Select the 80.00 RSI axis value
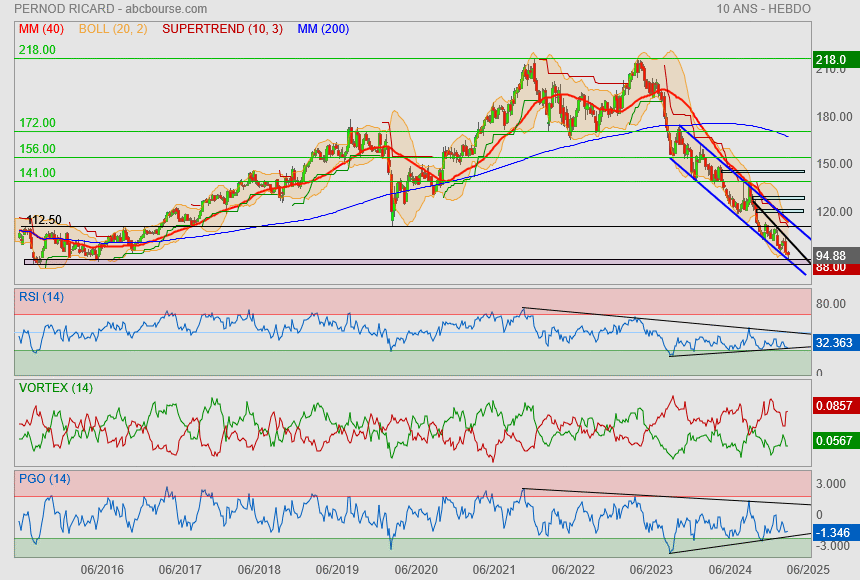This screenshot has height=580, width=860. (x=830, y=304)
